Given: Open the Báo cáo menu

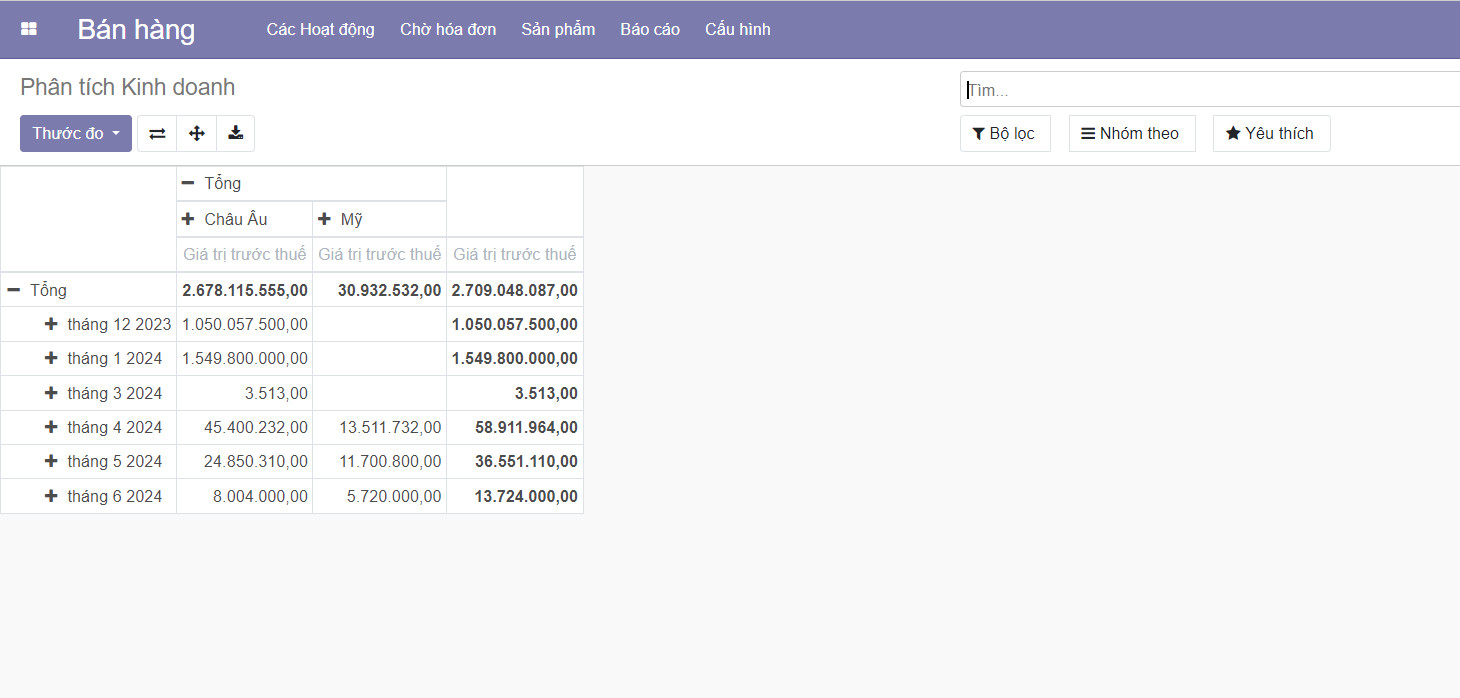Looking at the screenshot, I should point(649,29).
